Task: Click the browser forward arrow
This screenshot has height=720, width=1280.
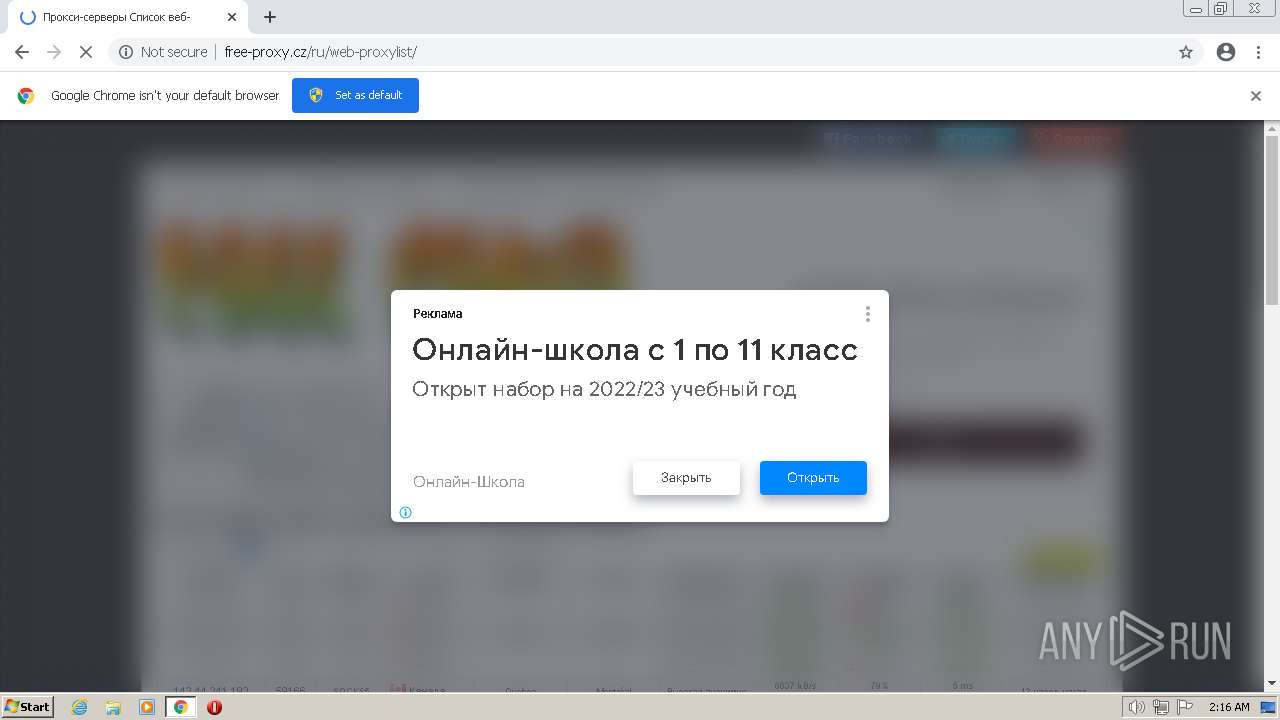Action: coord(54,52)
